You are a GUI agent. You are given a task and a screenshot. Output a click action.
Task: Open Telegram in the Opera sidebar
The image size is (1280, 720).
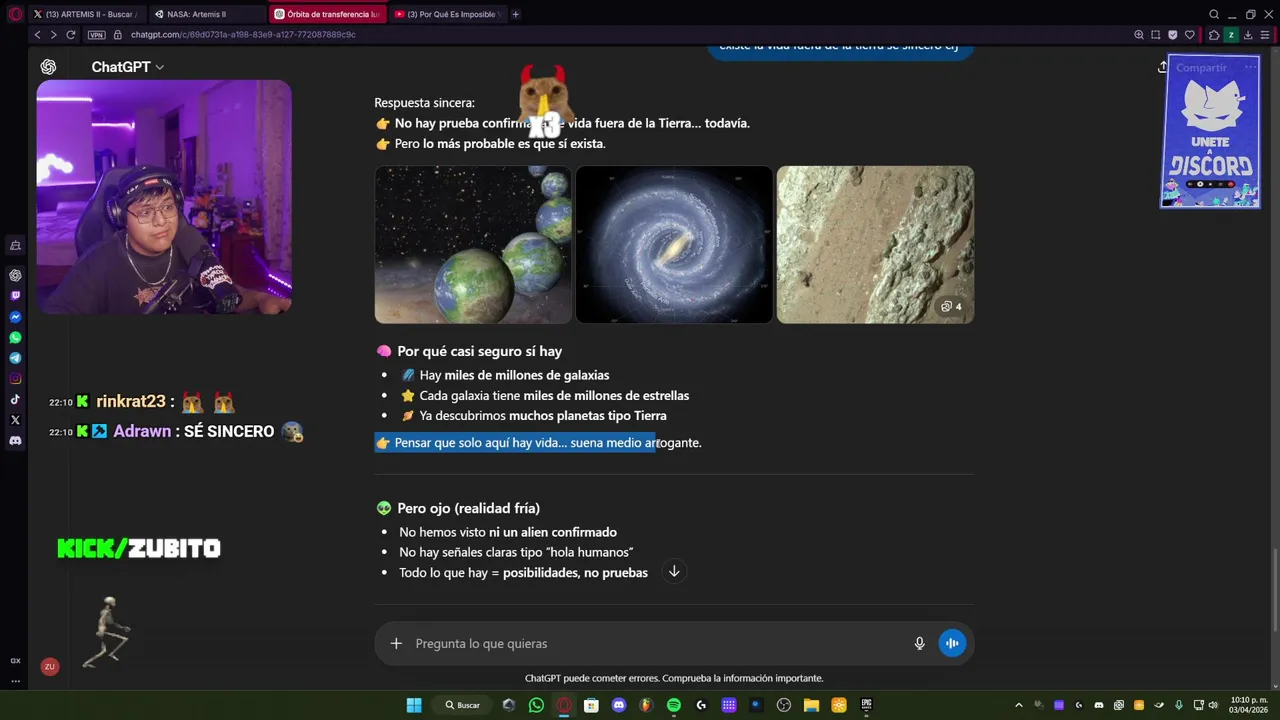tap(15, 358)
